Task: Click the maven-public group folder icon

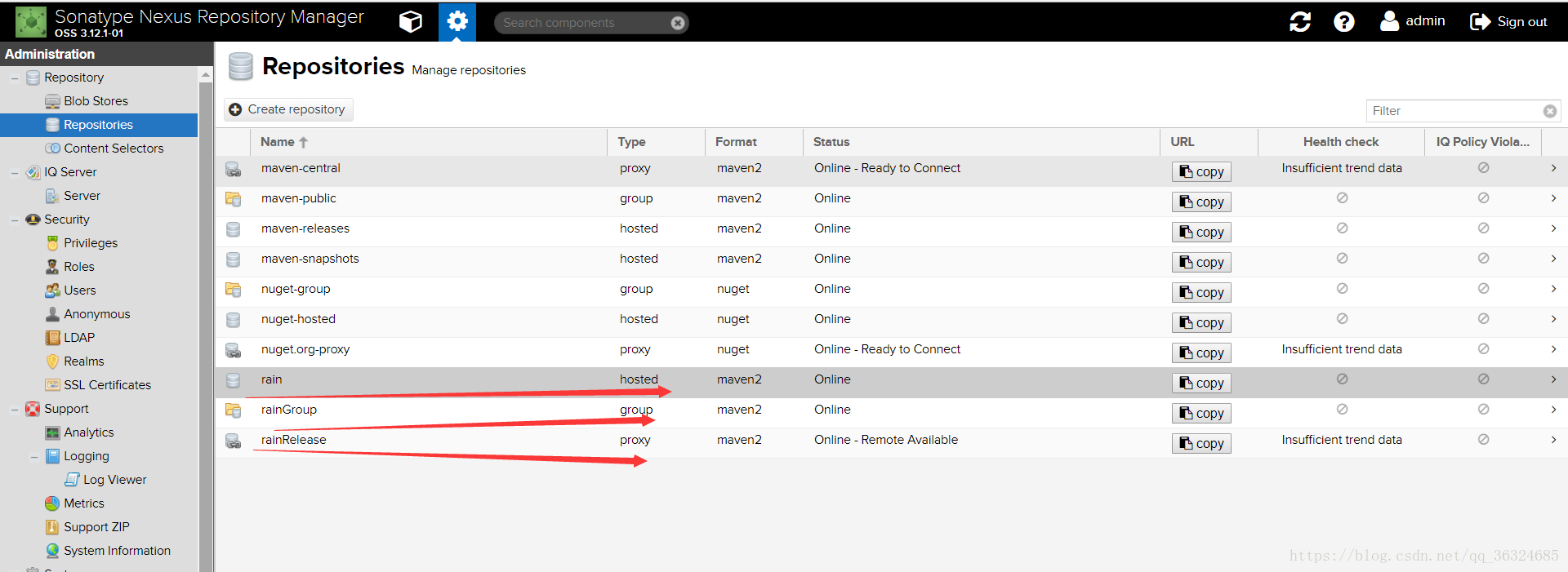Action: coord(233,199)
